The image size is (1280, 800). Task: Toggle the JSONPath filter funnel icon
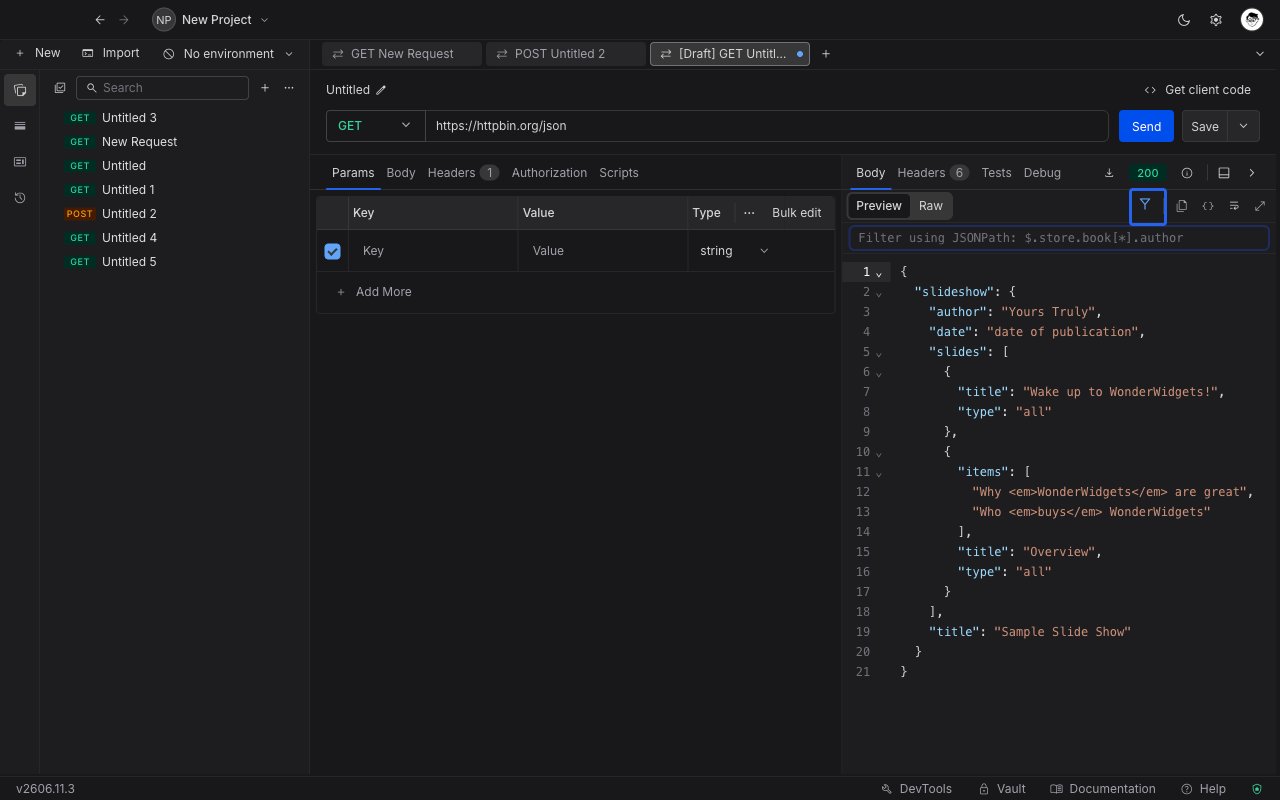tap(1147, 206)
